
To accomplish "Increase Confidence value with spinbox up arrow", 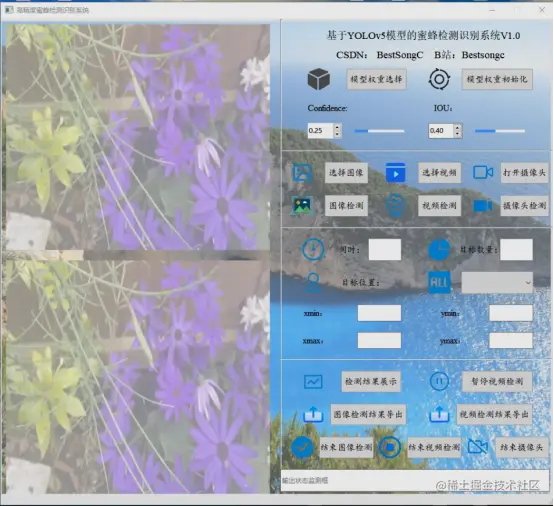I will click(x=337, y=127).
